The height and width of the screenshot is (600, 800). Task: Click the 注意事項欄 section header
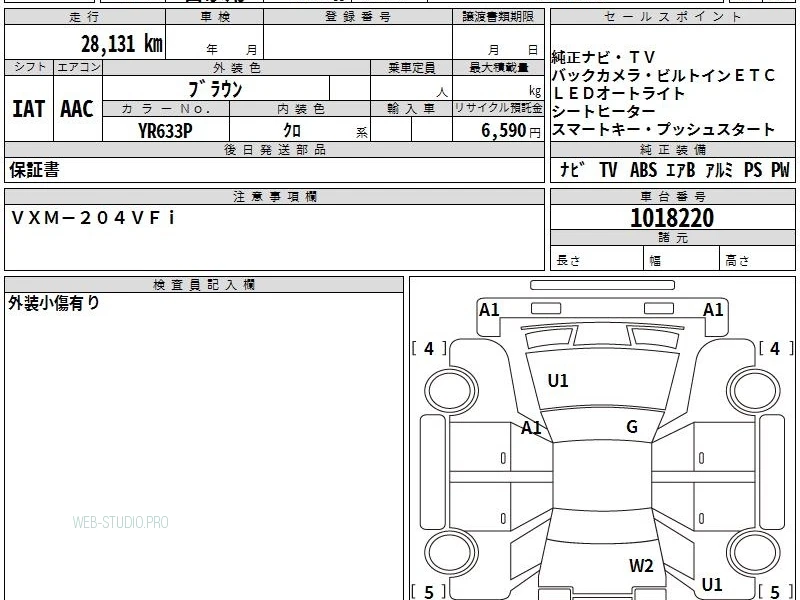point(275,196)
